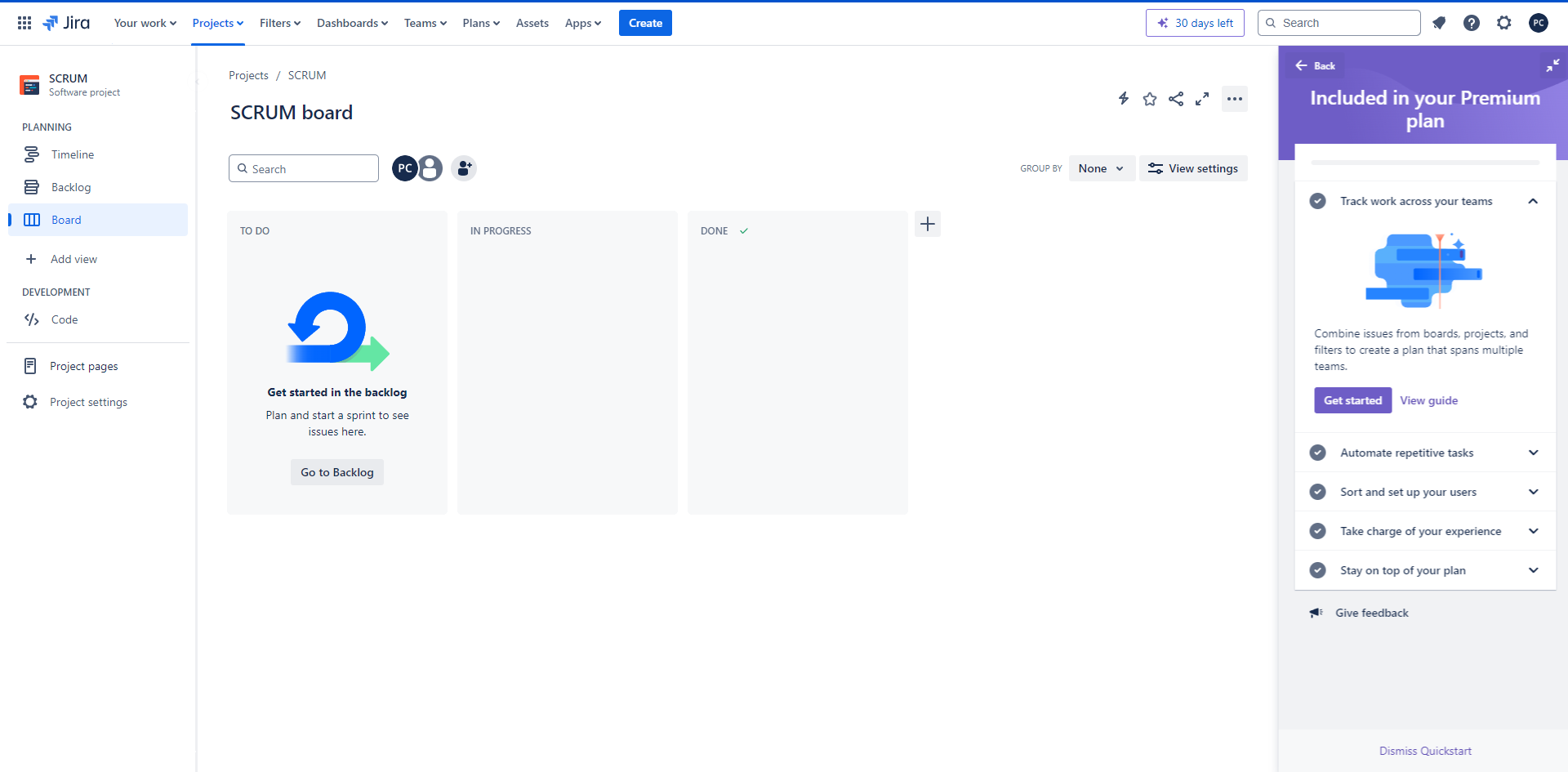Filter board by the PC assignee avatar
This screenshot has width=1568, height=772.
[x=405, y=168]
